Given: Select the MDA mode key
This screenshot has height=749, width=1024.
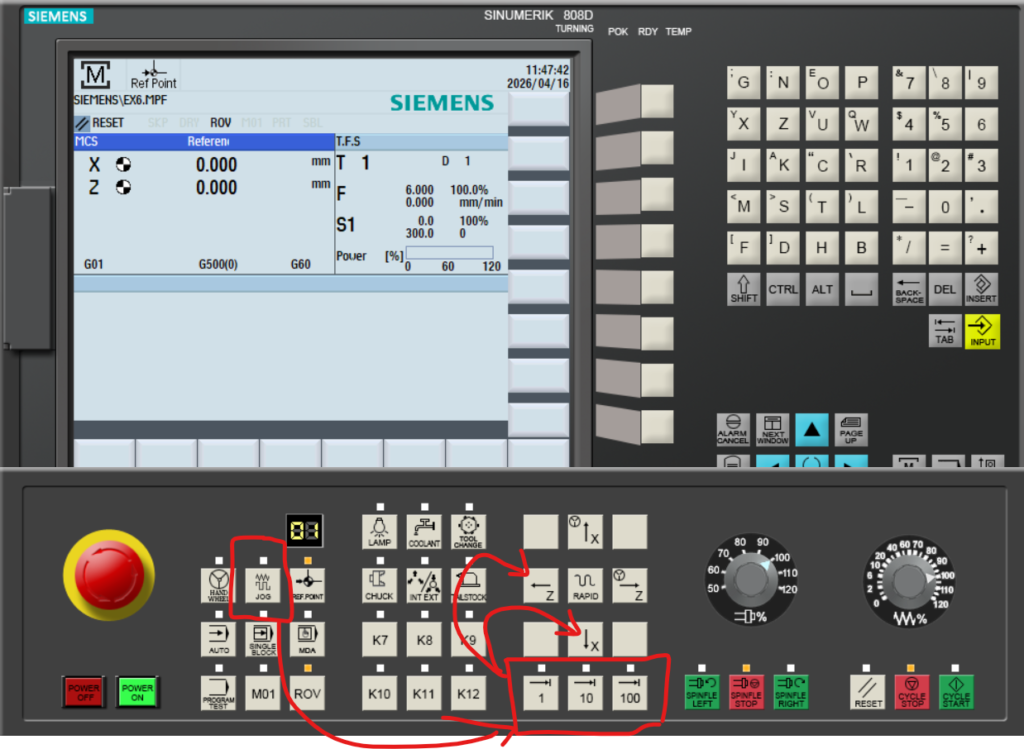Looking at the screenshot, I should (x=307, y=639).
